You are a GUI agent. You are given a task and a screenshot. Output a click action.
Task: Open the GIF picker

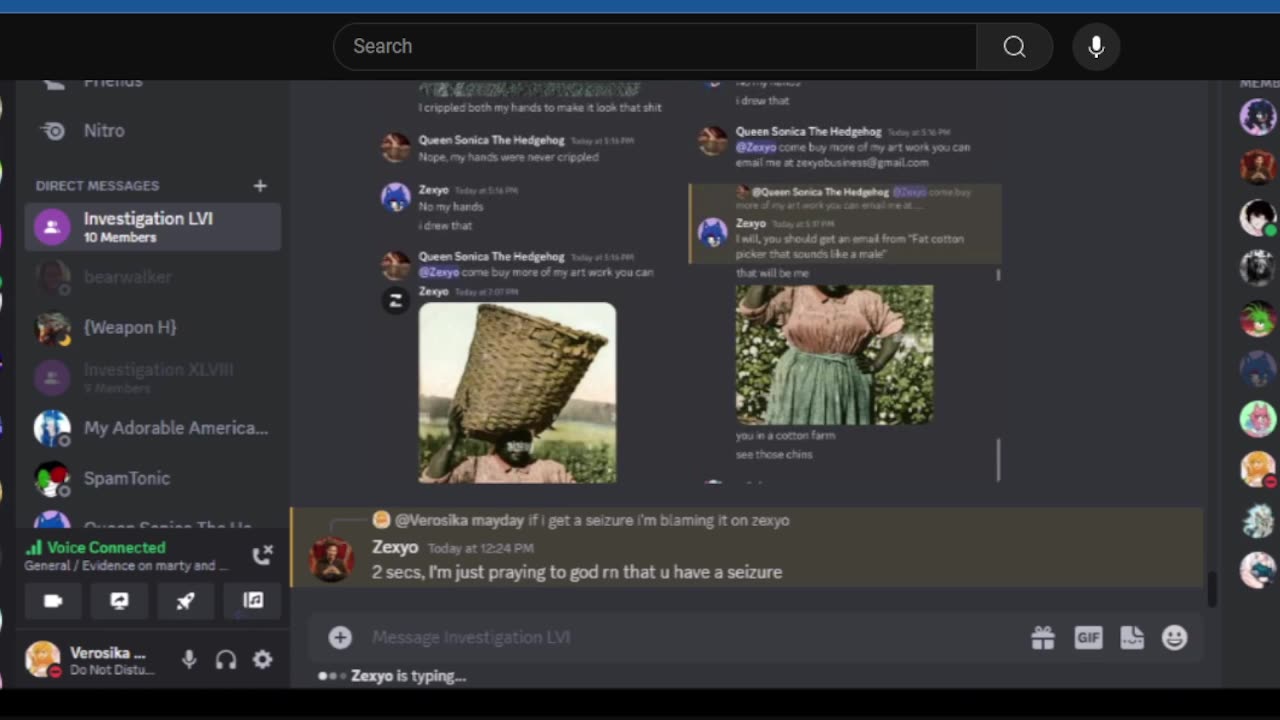click(1088, 637)
